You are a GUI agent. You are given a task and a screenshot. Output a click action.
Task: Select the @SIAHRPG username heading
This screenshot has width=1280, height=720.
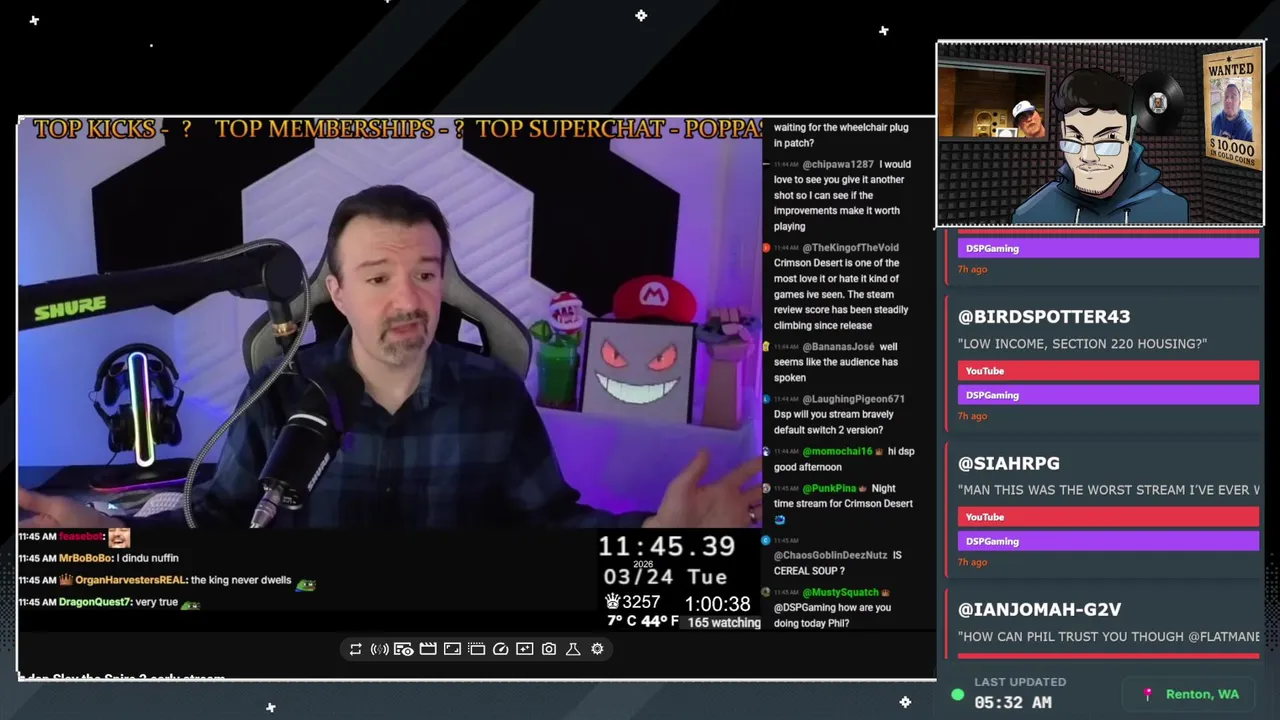pos(1008,463)
